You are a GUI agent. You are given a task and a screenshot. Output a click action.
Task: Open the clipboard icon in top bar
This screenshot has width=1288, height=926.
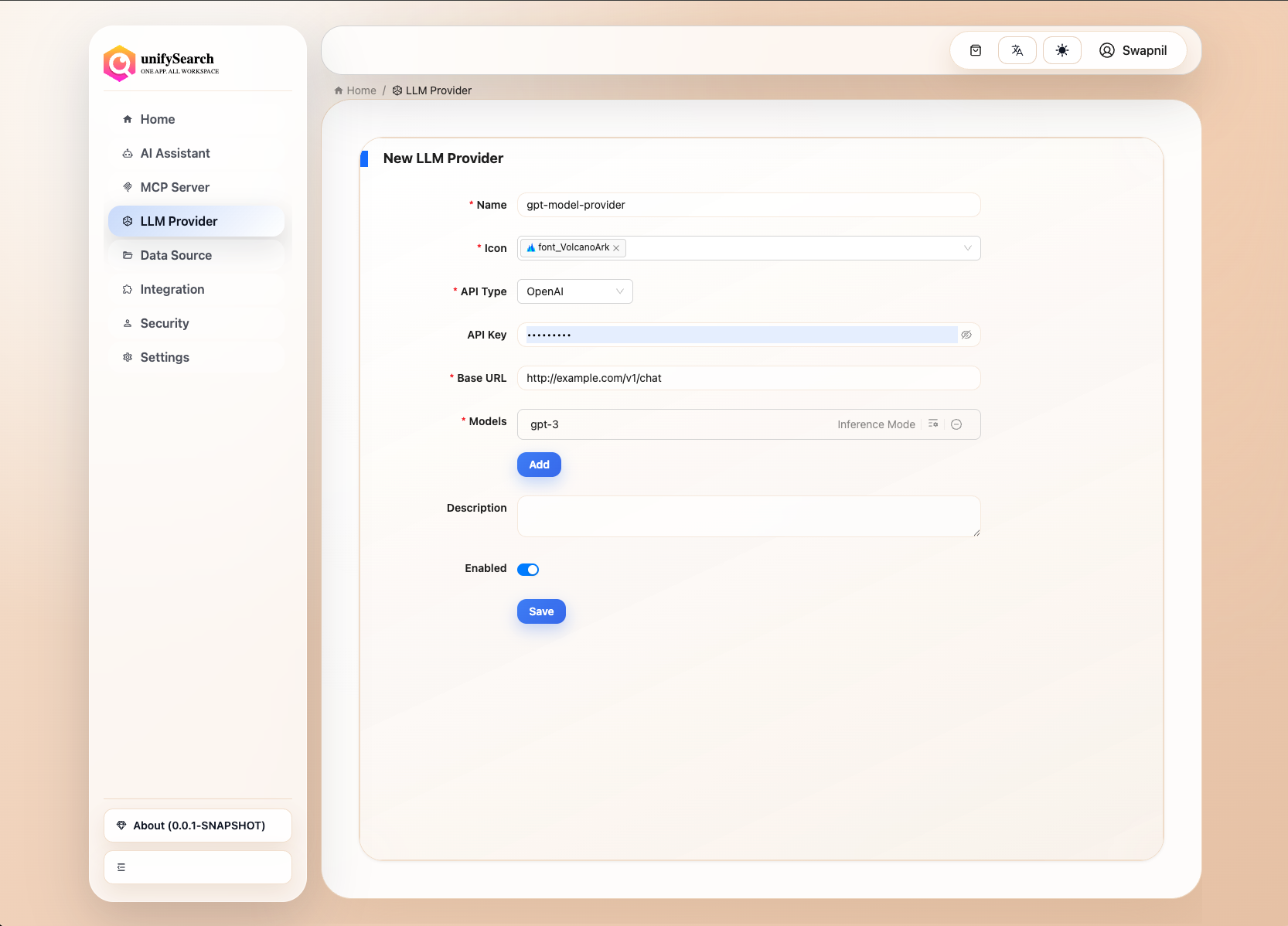tap(976, 50)
